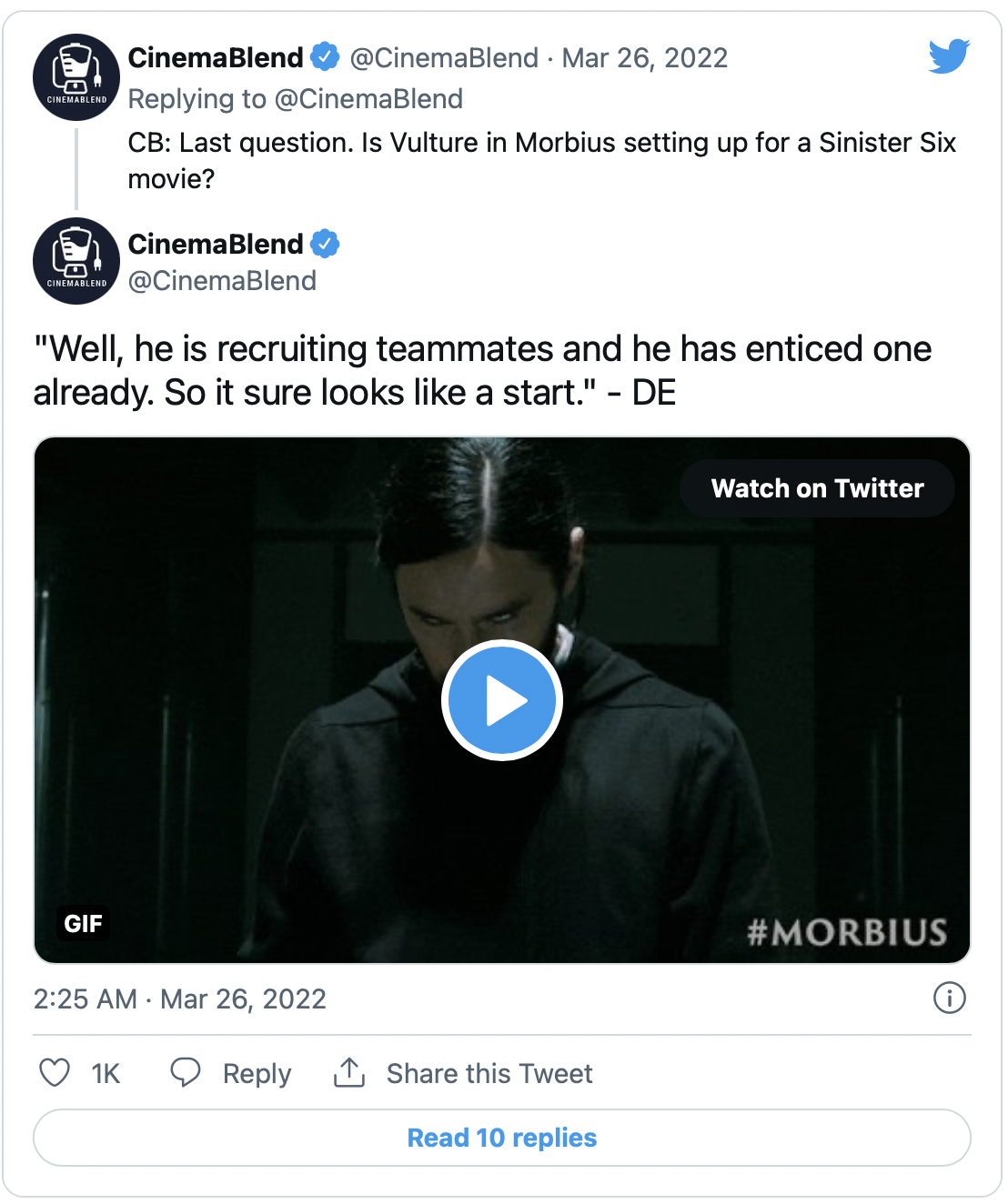Click the 1K likes count
This screenshot has height=1204, width=1008.
[x=106, y=1074]
